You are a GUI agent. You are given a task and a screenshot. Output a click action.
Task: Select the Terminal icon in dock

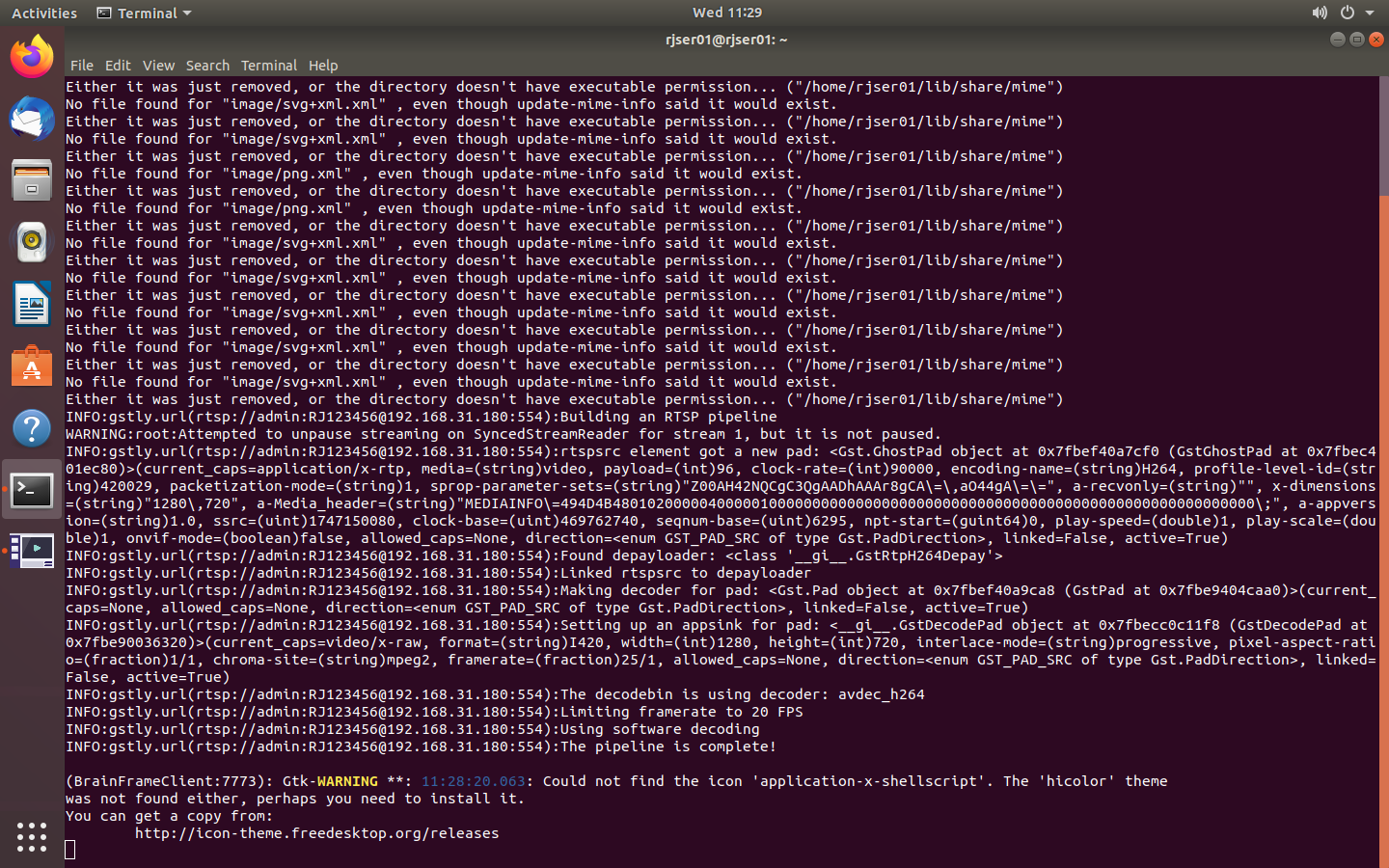[x=32, y=490]
